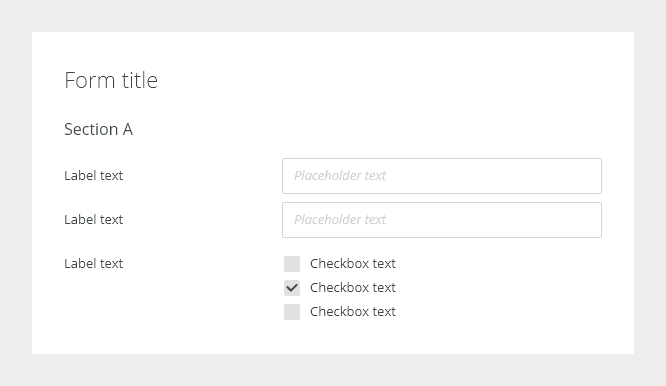
Task: Click the top checkbox's "Checkbox text" label
Action: pyautogui.click(x=353, y=264)
